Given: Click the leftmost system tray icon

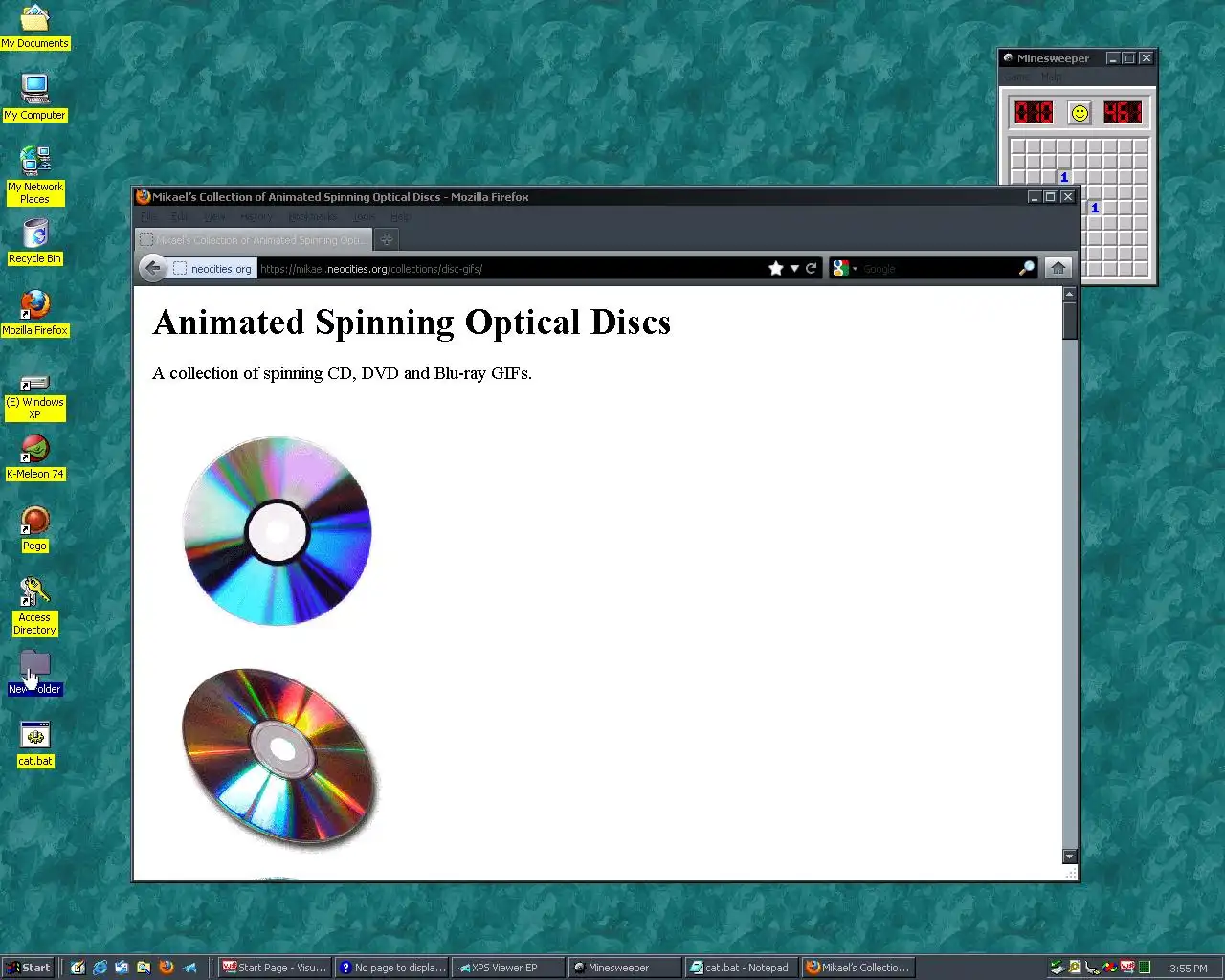Looking at the screenshot, I should coord(1057,968).
